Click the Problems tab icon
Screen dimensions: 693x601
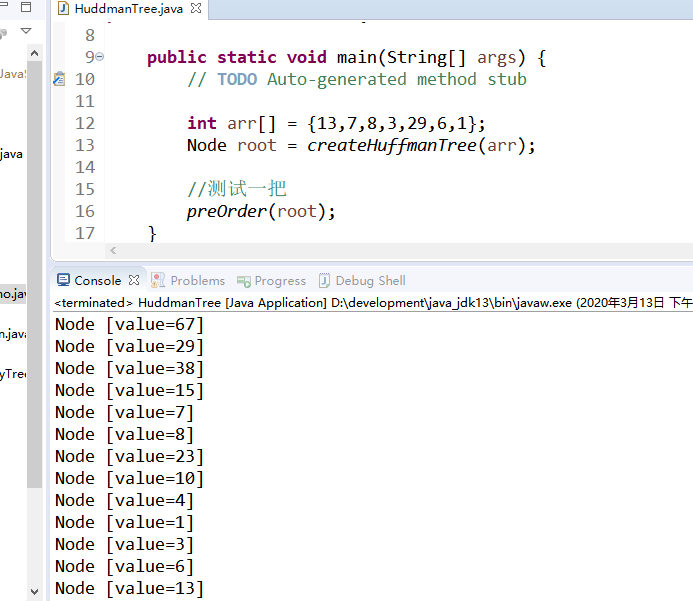158,280
